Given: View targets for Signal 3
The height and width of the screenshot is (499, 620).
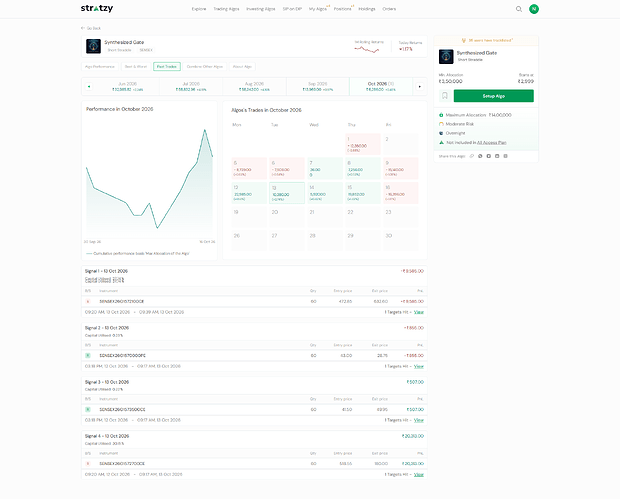Looking at the screenshot, I should click(x=419, y=420).
